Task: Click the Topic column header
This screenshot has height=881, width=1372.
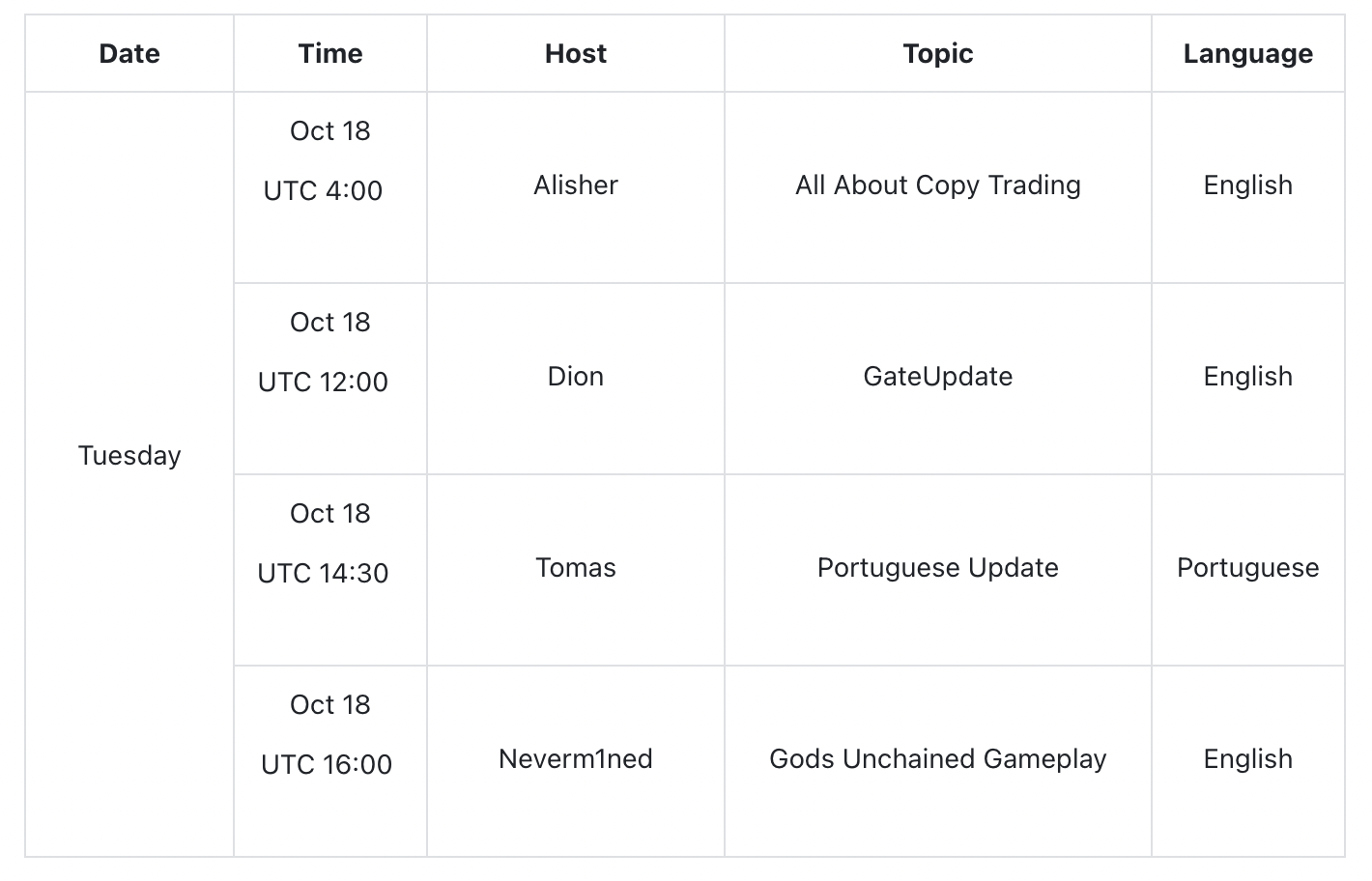Action: (x=938, y=54)
